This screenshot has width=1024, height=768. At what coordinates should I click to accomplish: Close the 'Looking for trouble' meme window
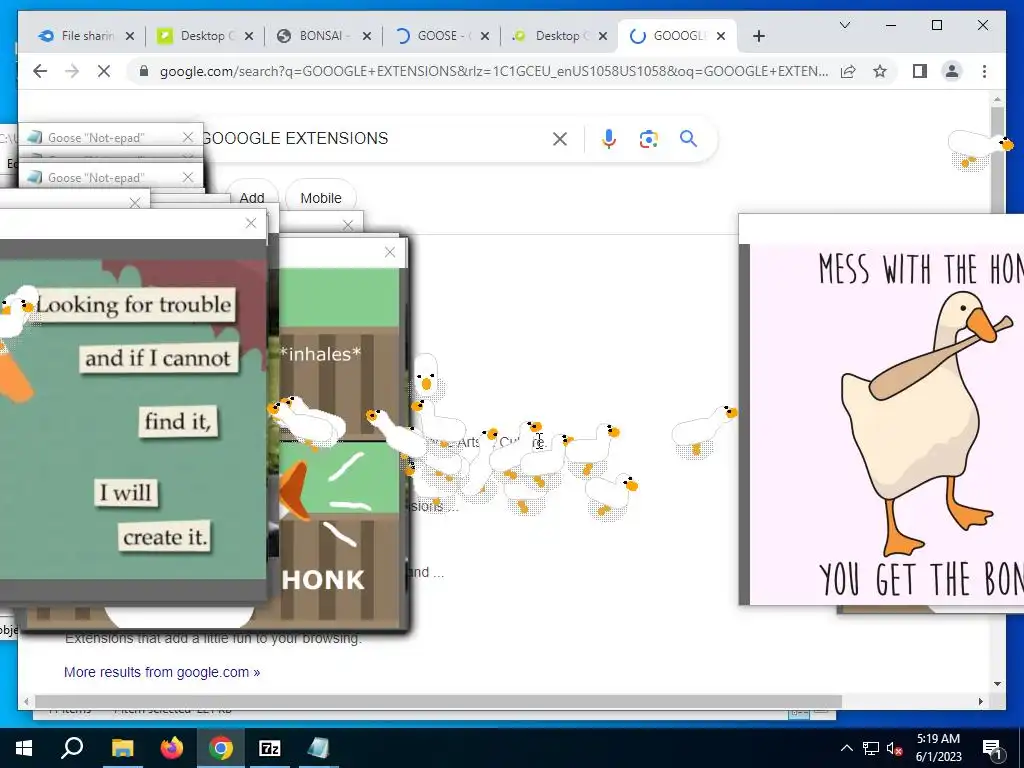(251, 223)
